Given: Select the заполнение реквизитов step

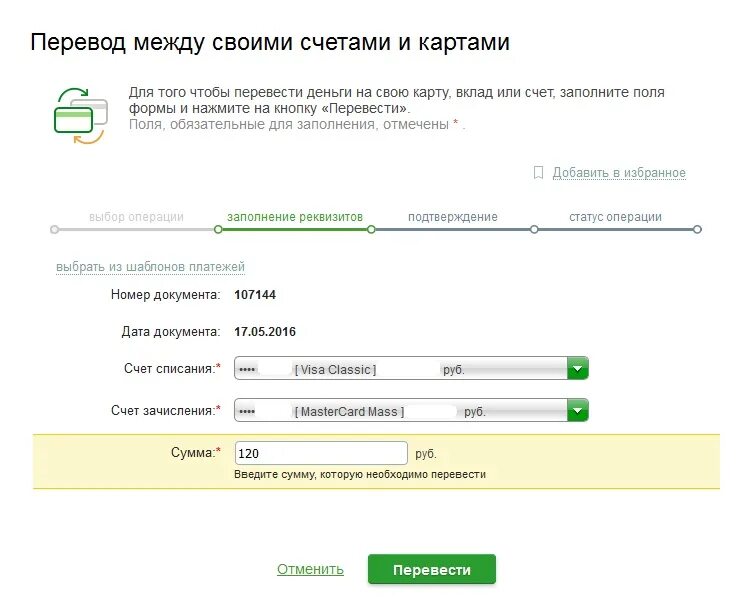Looking at the screenshot, I should click(x=295, y=217).
